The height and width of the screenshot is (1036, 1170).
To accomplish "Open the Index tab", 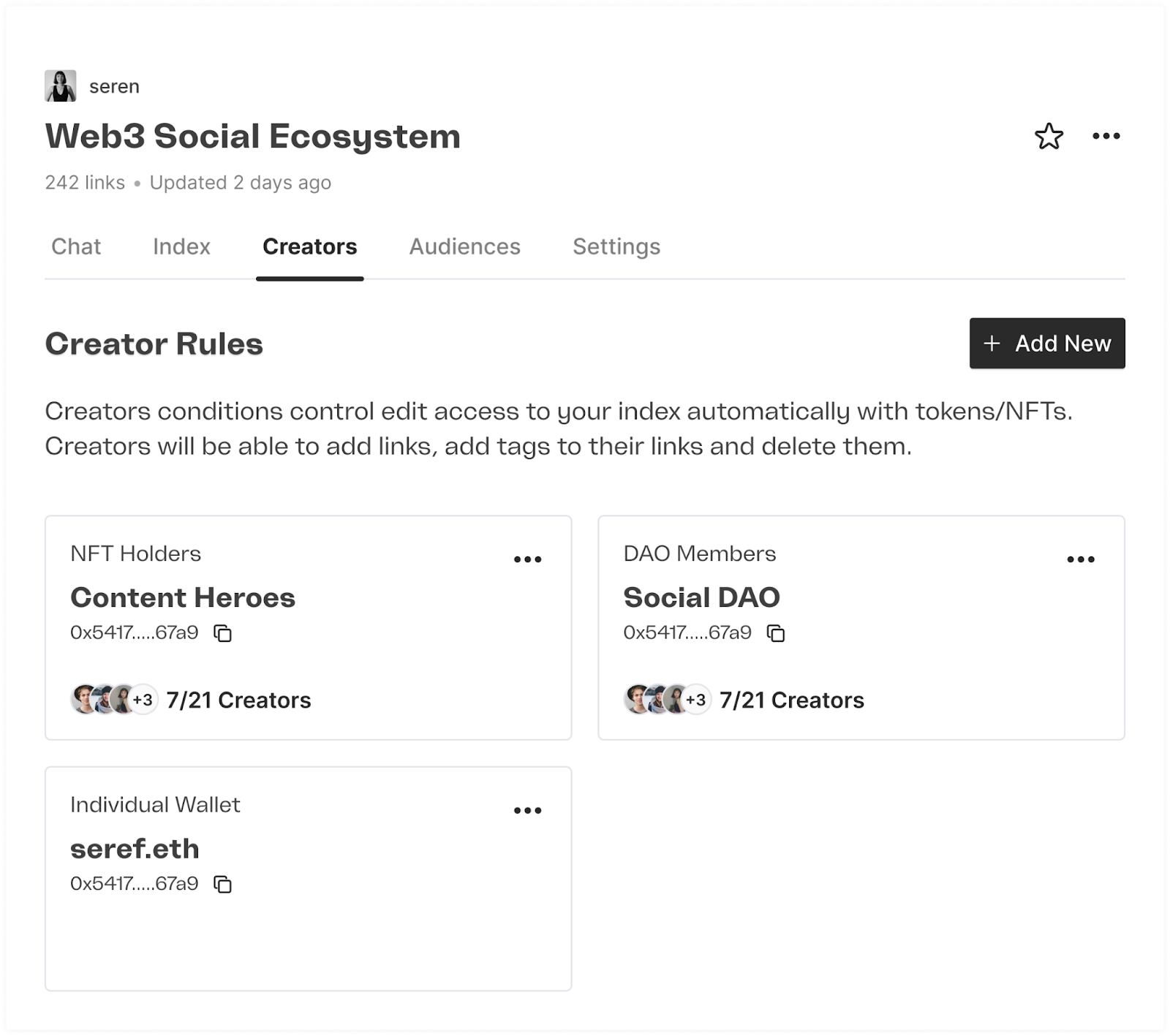I will (181, 247).
